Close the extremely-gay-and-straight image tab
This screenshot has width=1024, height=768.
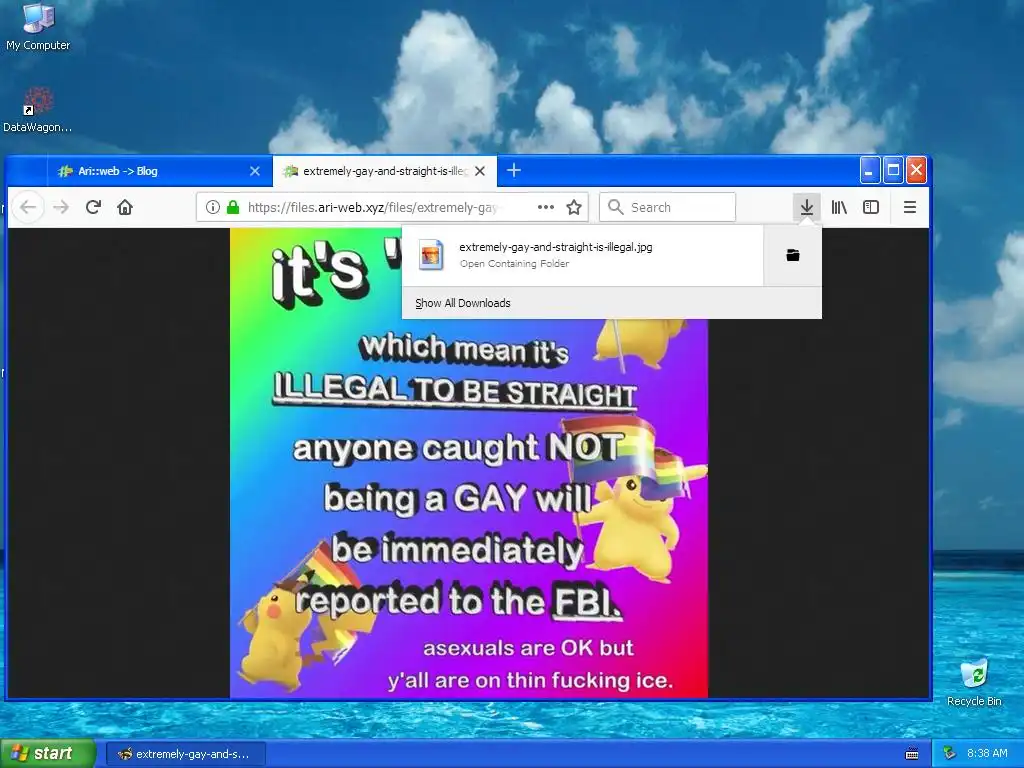[480, 171]
